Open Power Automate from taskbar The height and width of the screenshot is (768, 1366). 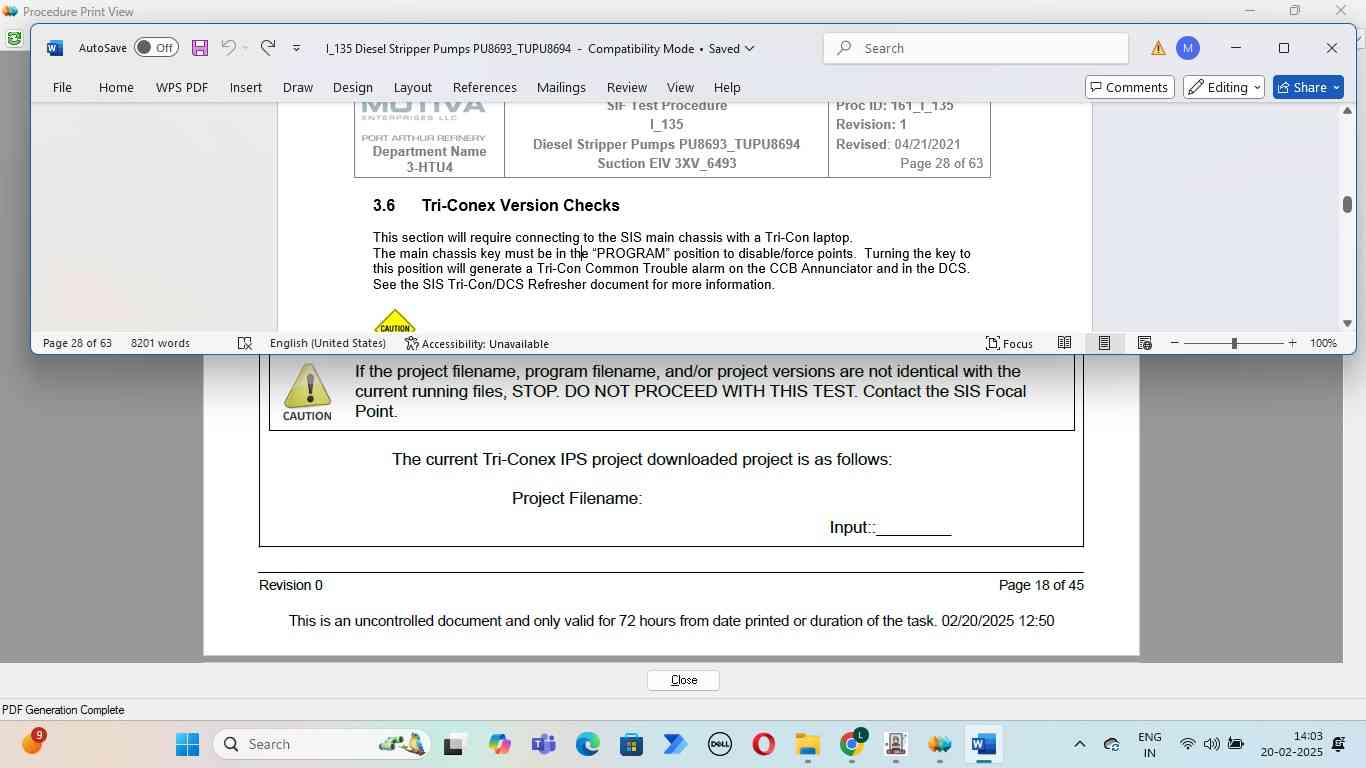click(x=675, y=744)
